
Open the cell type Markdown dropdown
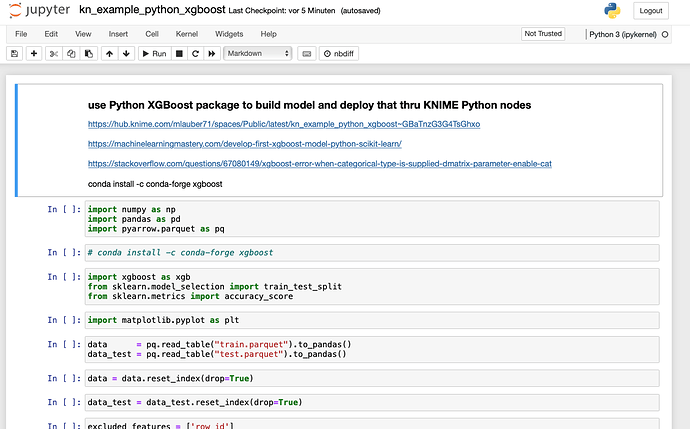(x=257, y=53)
